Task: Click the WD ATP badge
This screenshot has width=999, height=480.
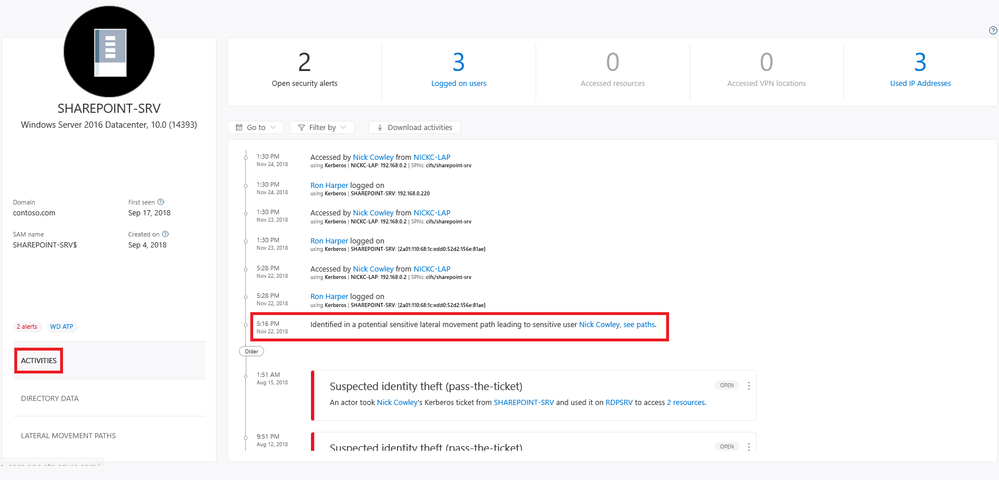Action: click(63, 326)
